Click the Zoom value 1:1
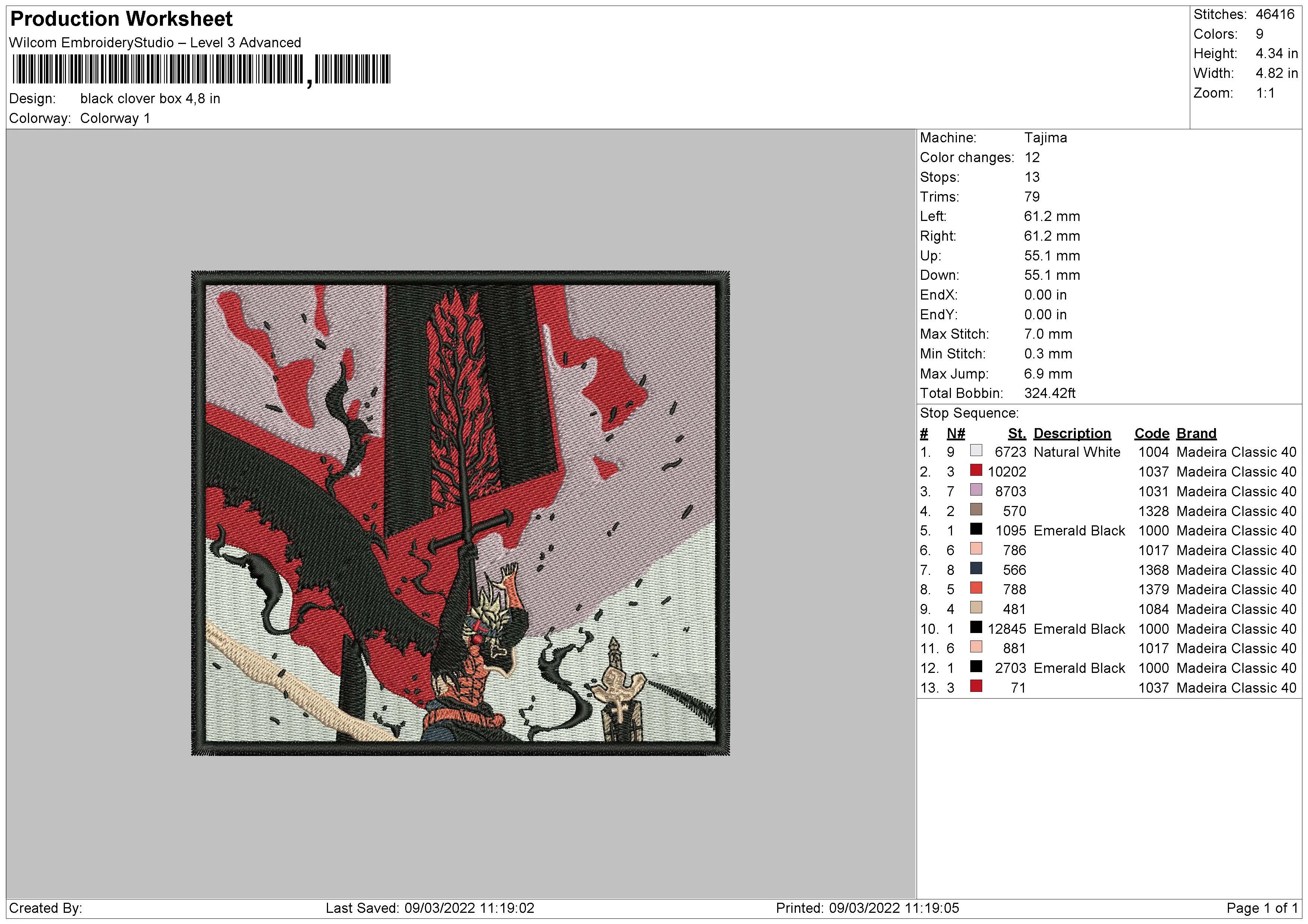 pyautogui.click(x=1265, y=93)
